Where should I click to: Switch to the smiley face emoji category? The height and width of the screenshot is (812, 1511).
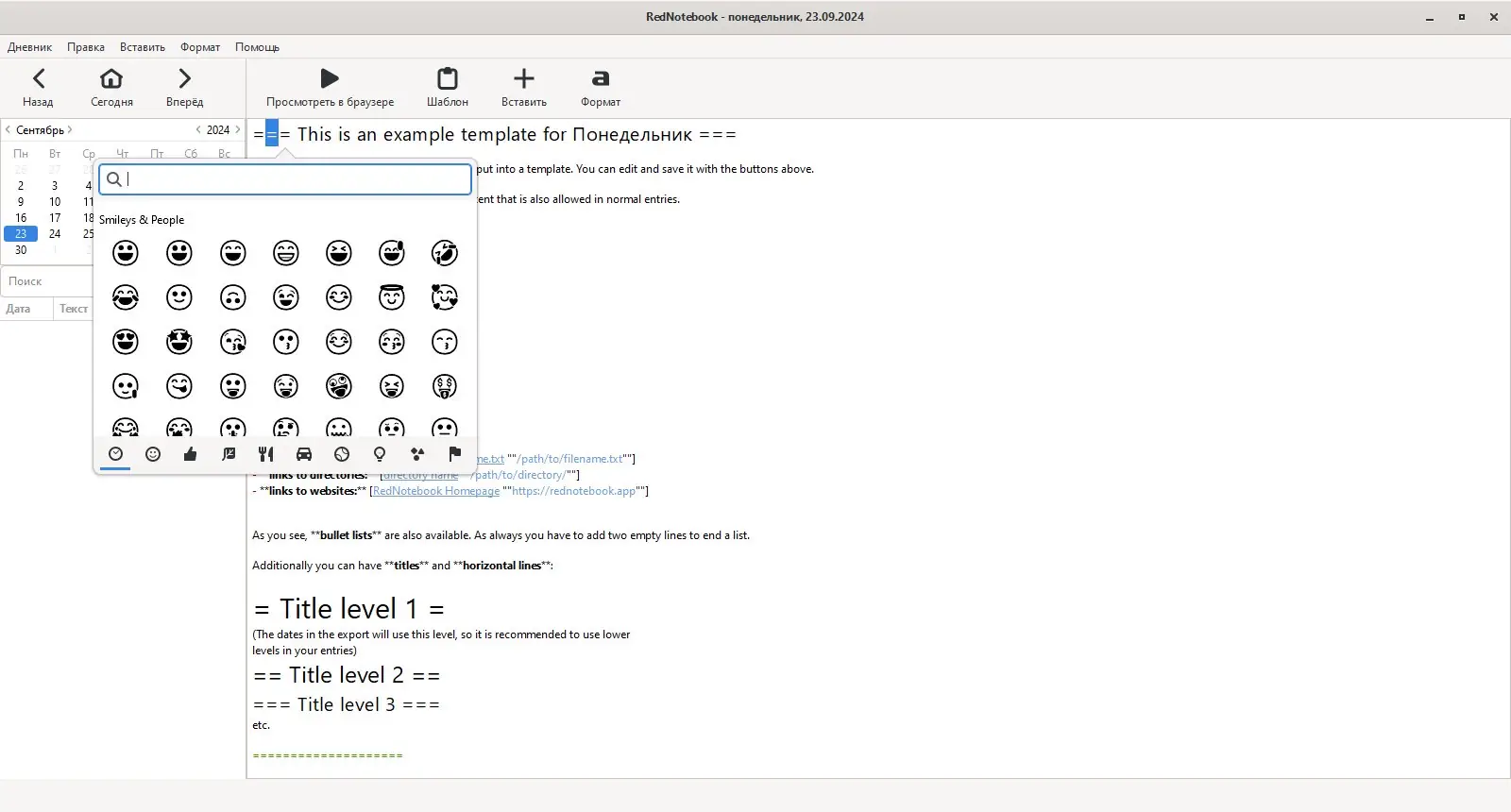tap(153, 454)
